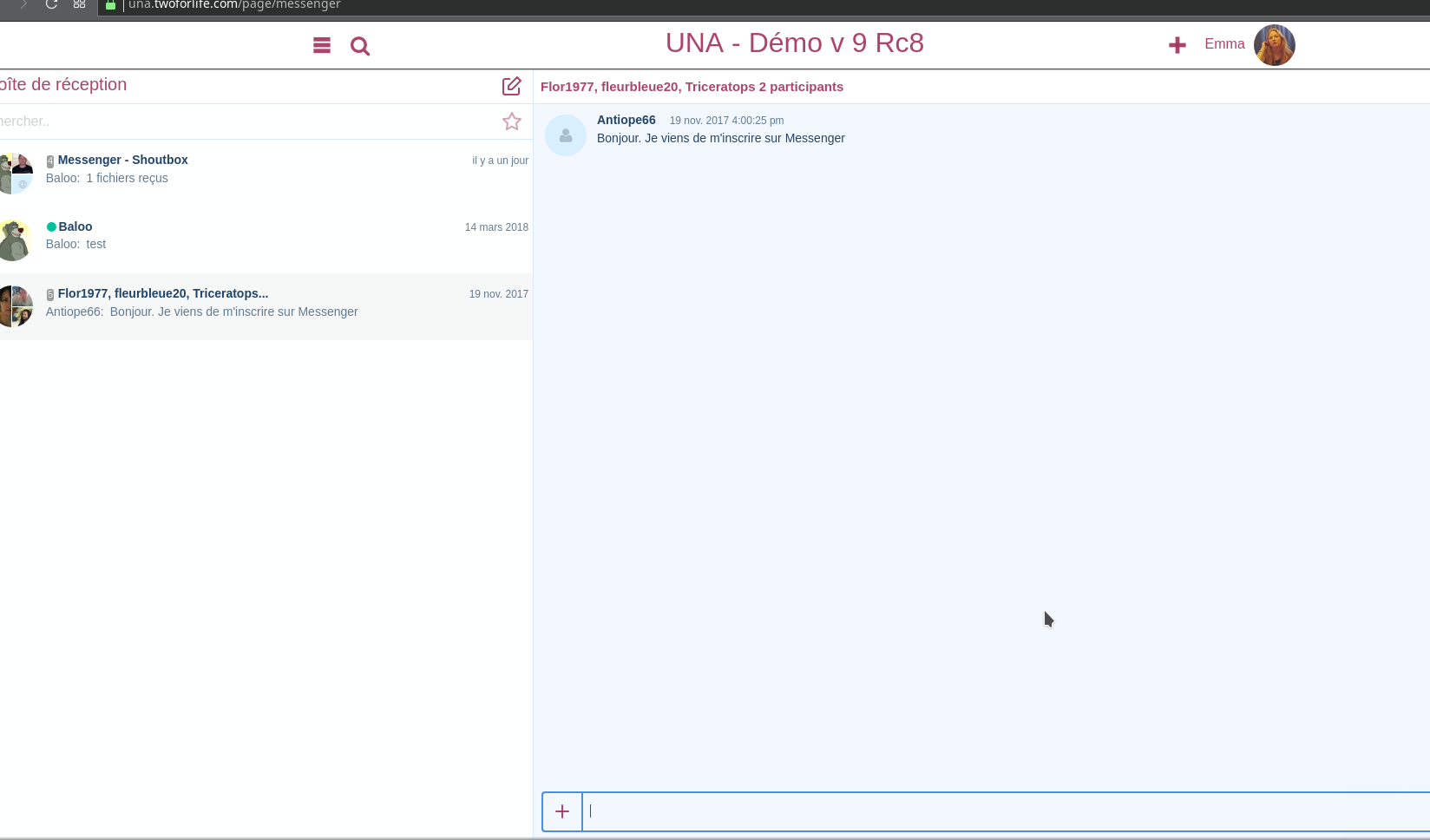Click the Antiope66 sender name

(626, 120)
